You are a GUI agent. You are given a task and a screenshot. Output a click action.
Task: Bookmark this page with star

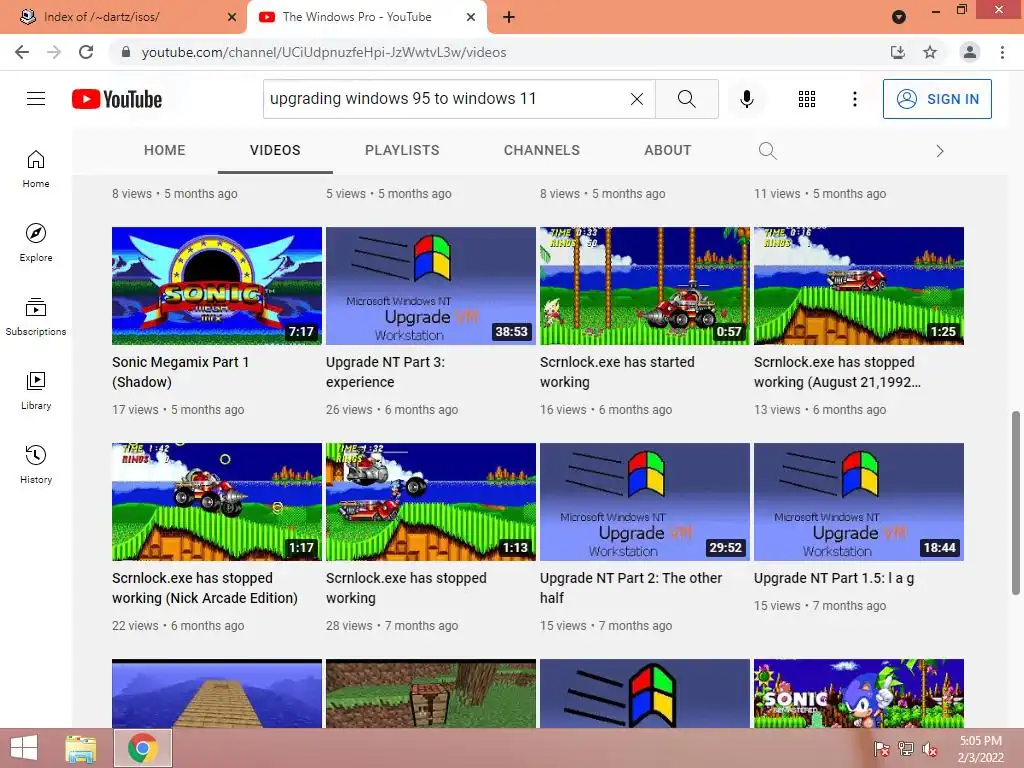click(x=930, y=52)
